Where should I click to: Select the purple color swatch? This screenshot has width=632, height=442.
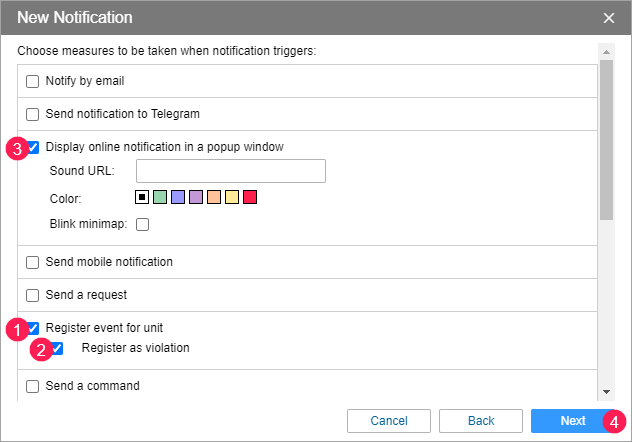point(196,198)
